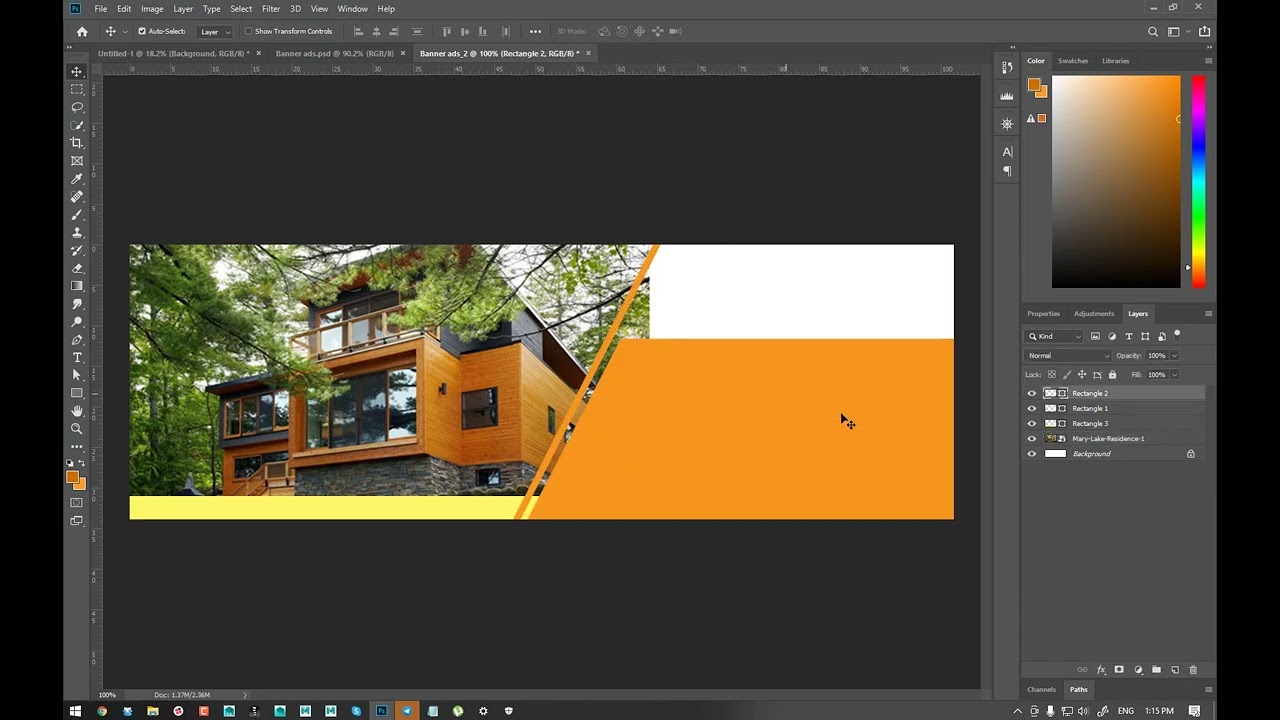Open the Color panel options menu
The width and height of the screenshot is (1280, 720).
[x=1208, y=61]
